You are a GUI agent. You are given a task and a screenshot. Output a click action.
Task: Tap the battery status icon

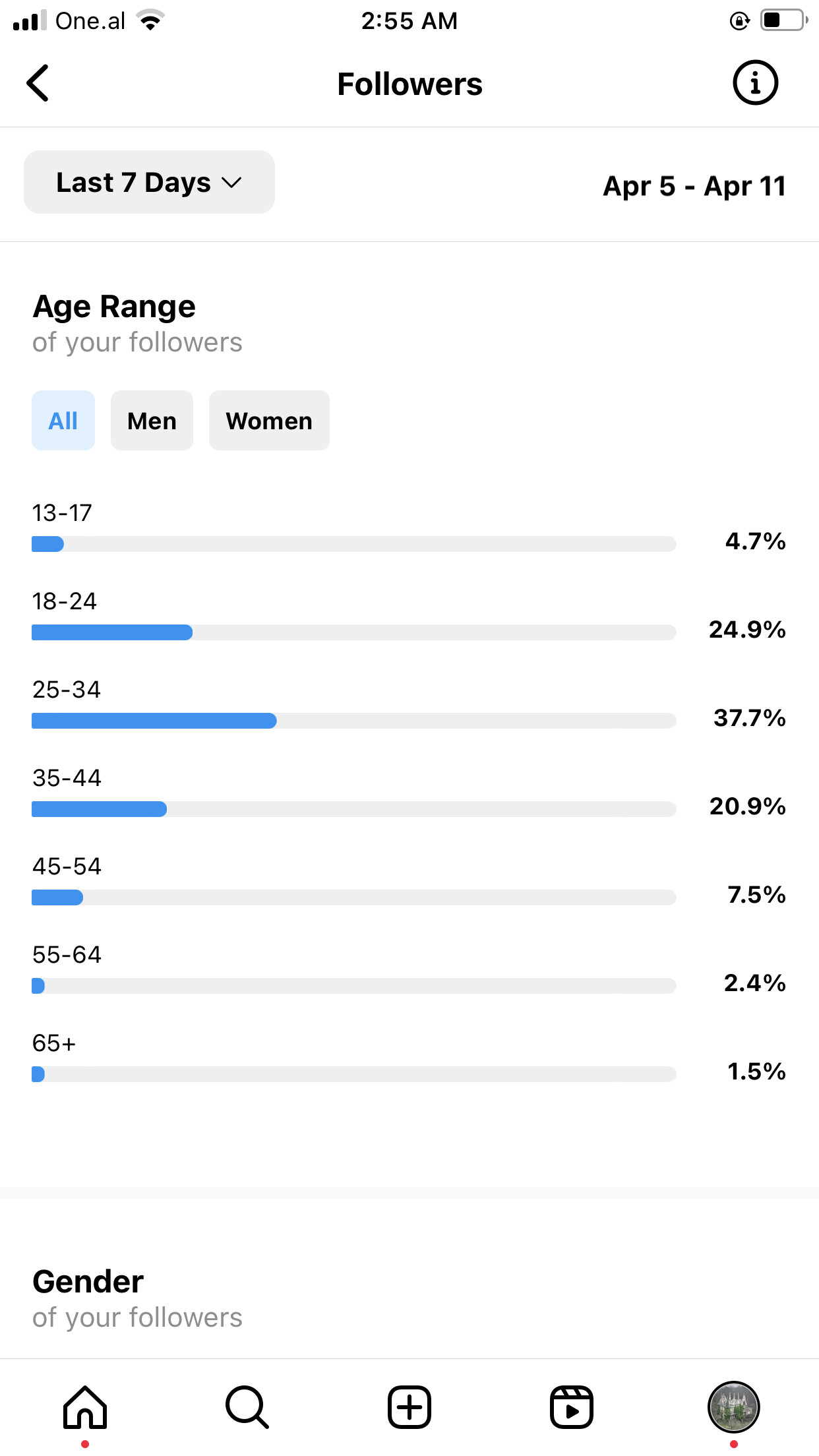tap(783, 20)
